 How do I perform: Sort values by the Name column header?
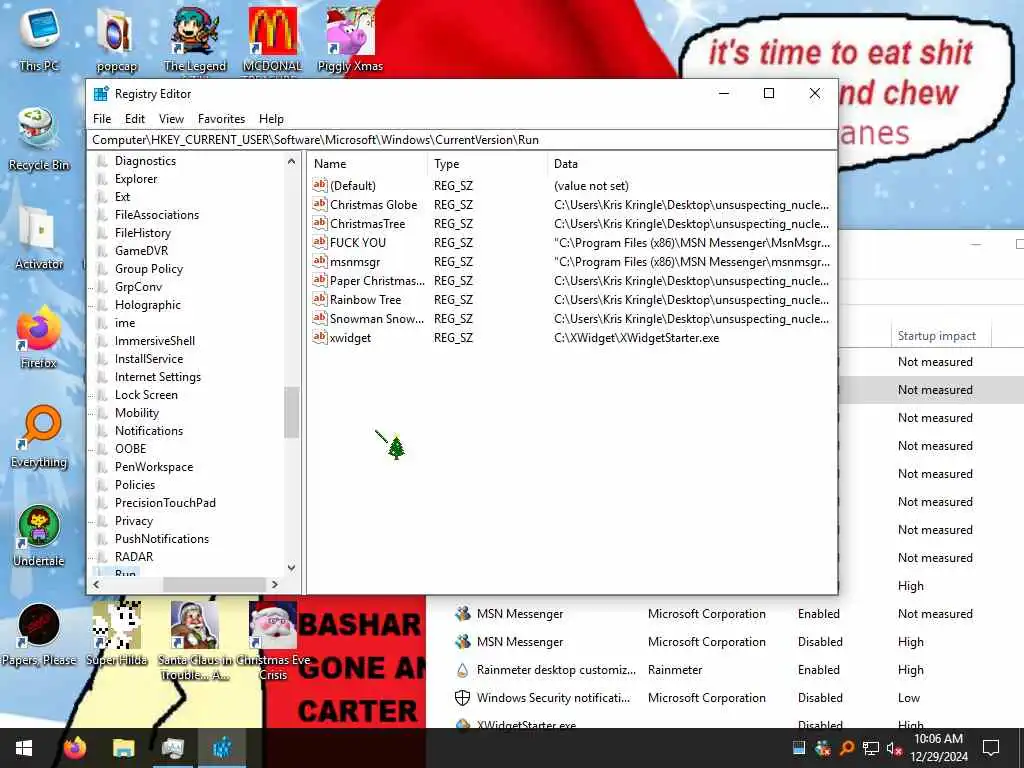(x=369, y=164)
